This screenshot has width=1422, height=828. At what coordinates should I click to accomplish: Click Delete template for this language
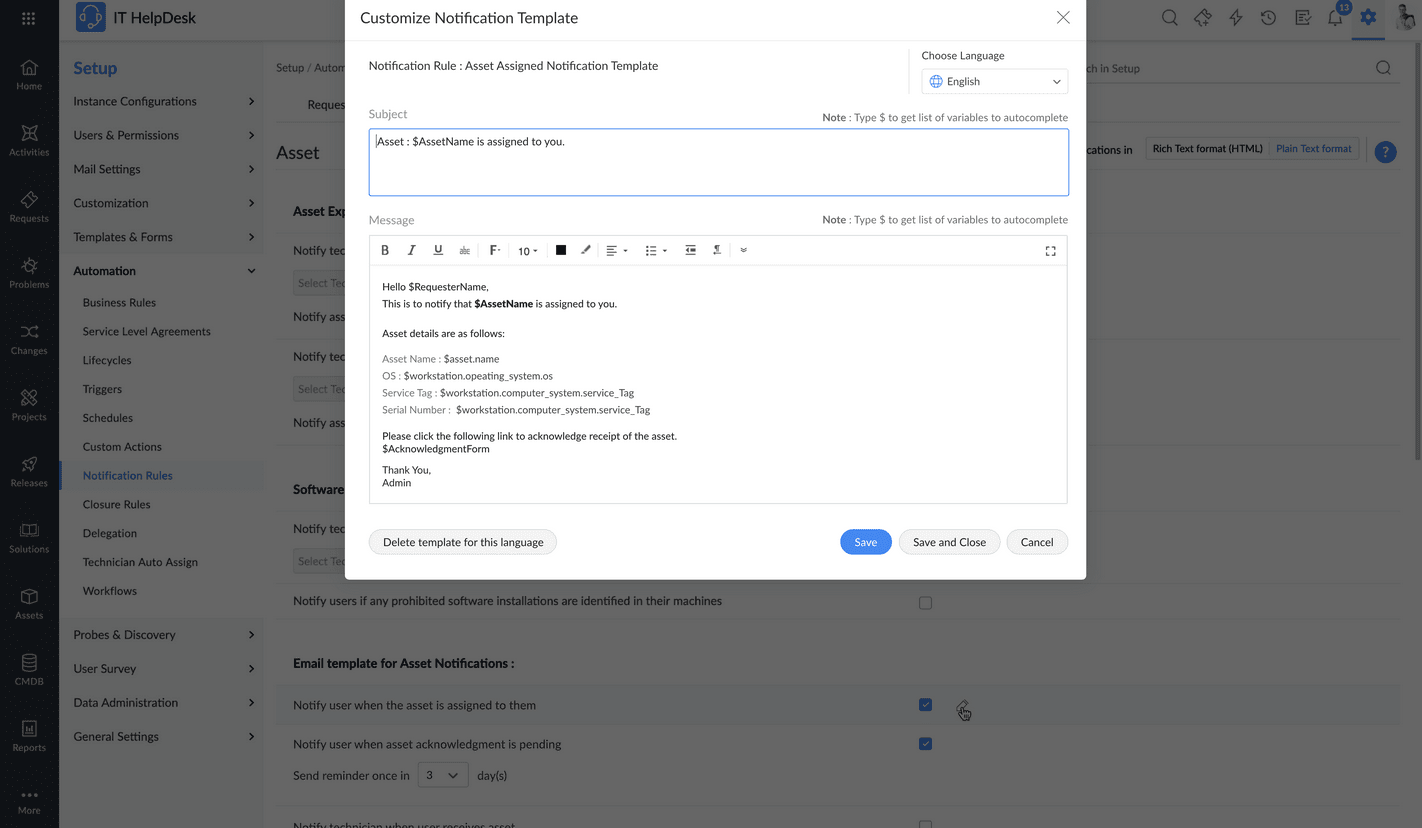pos(463,542)
